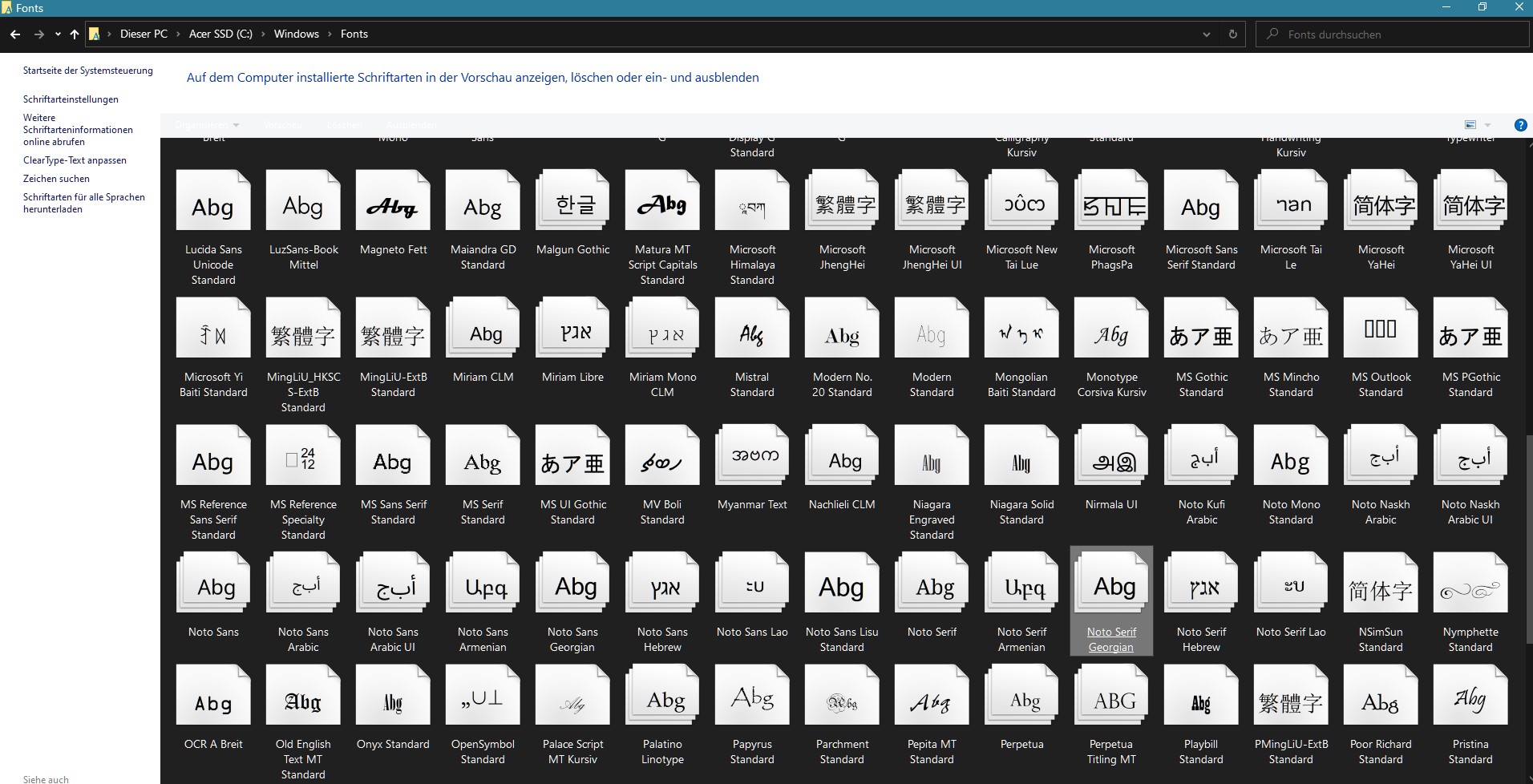Open ClearType-Text anpassen link

75,160
